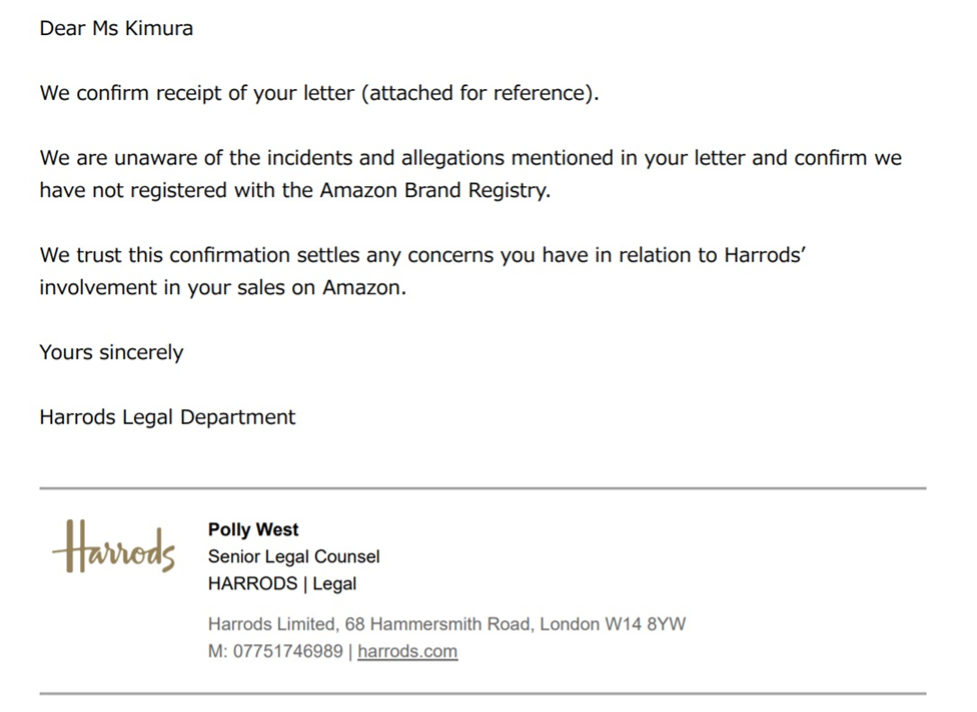Click the Hammersmith Road address line
Image resolution: width=977 pixels, height=712 pixels.
(447, 624)
